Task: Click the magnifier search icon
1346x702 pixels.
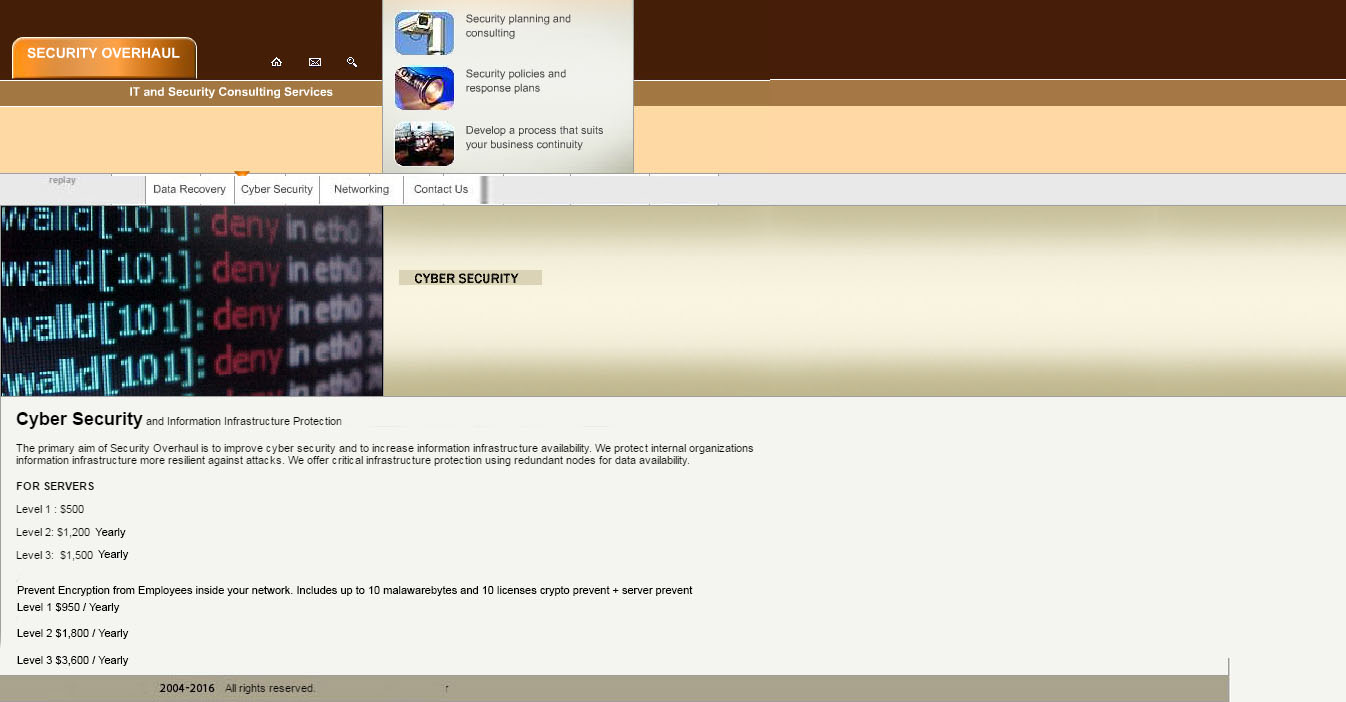Action: coord(352,62)
